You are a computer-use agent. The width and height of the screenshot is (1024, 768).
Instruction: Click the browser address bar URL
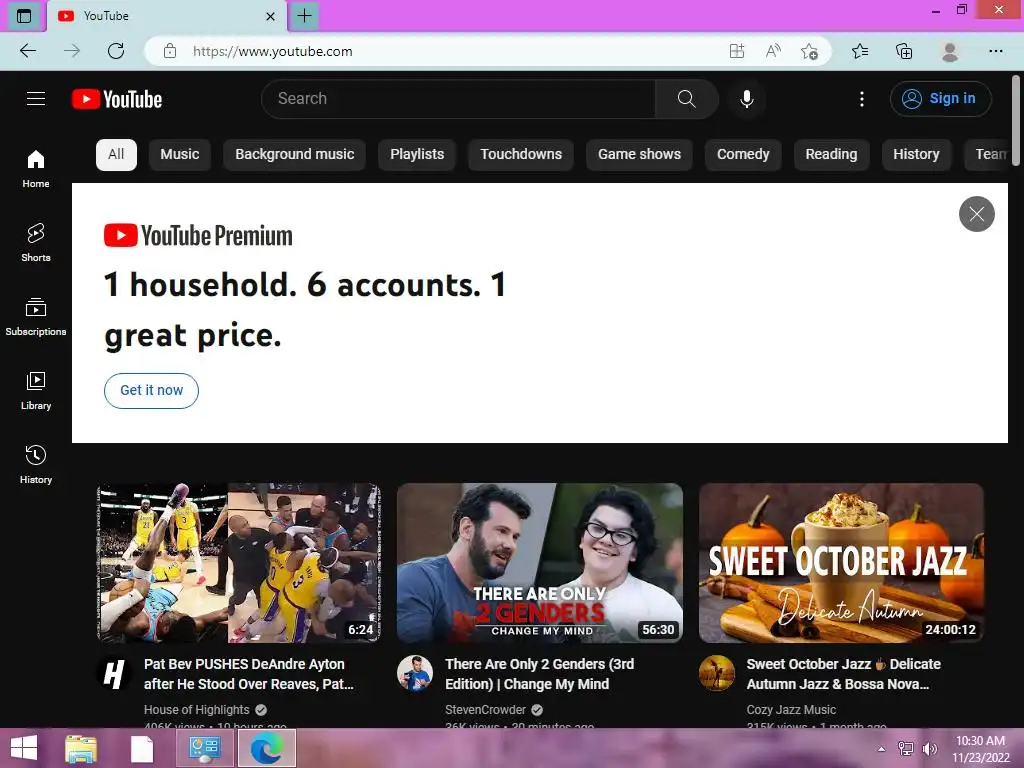tap(272, 51)
